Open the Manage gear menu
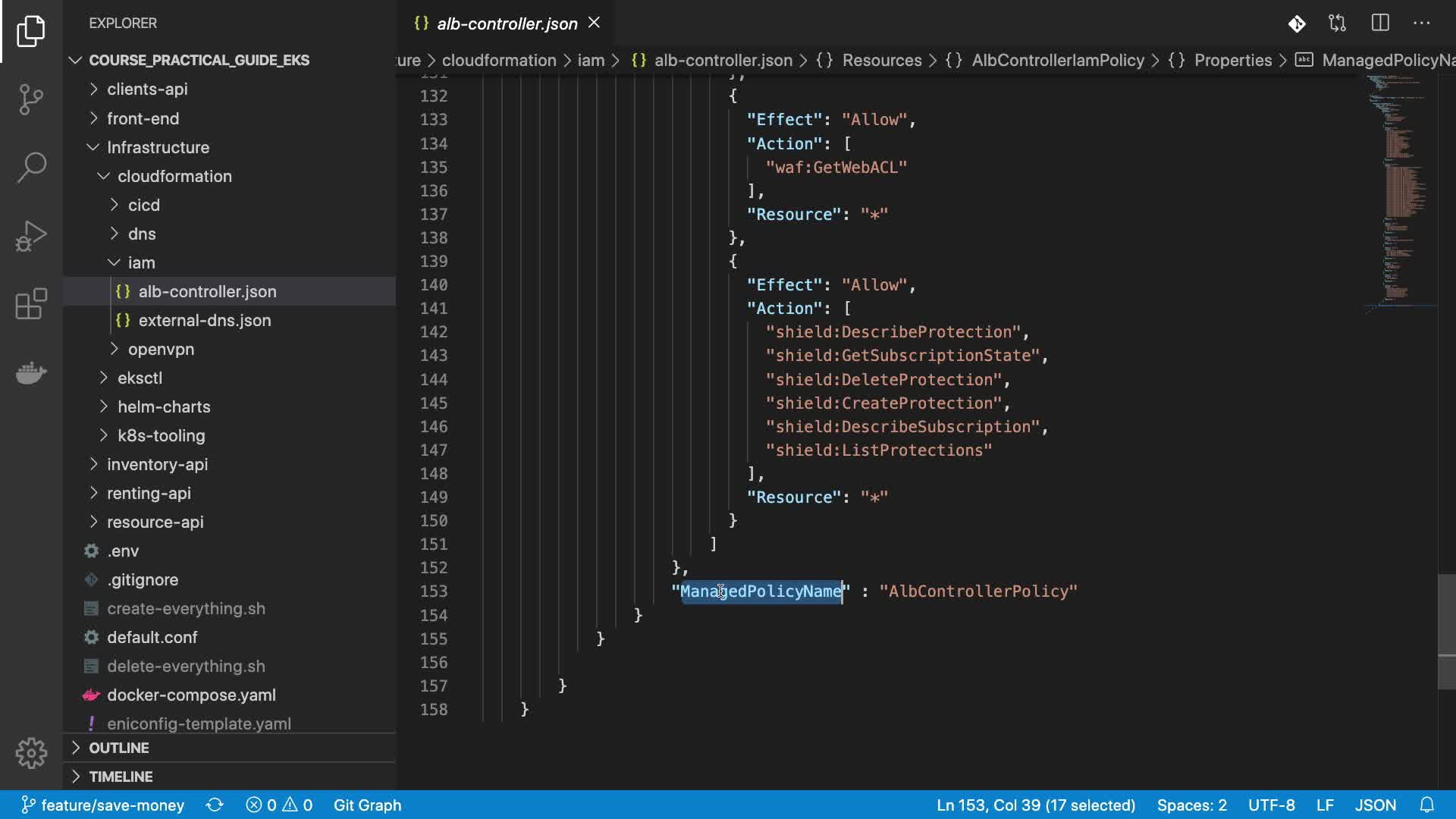The image size is (1456, 819). [31, 753]
